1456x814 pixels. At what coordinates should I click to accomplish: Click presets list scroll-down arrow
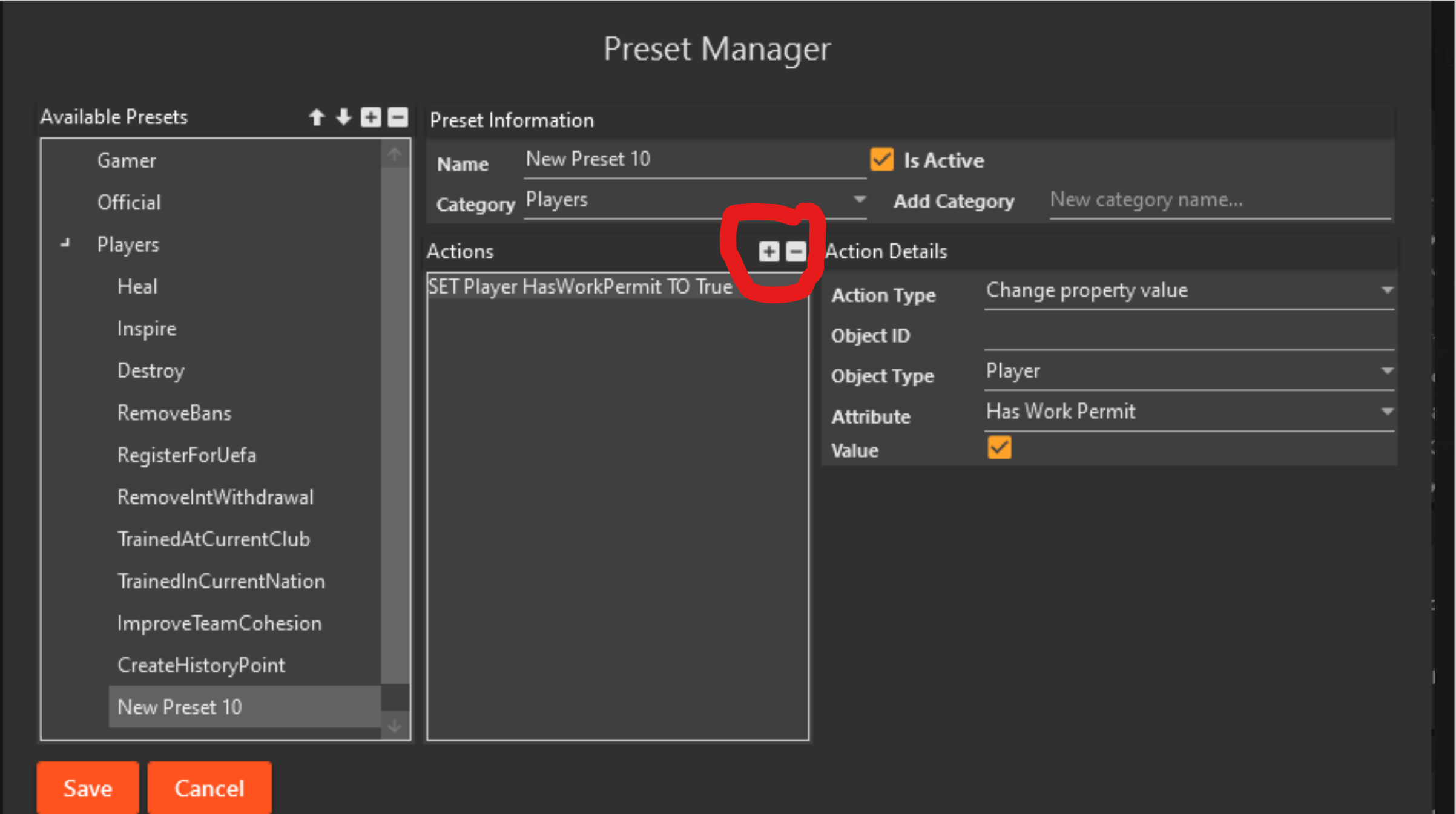[x=395, y=725]
